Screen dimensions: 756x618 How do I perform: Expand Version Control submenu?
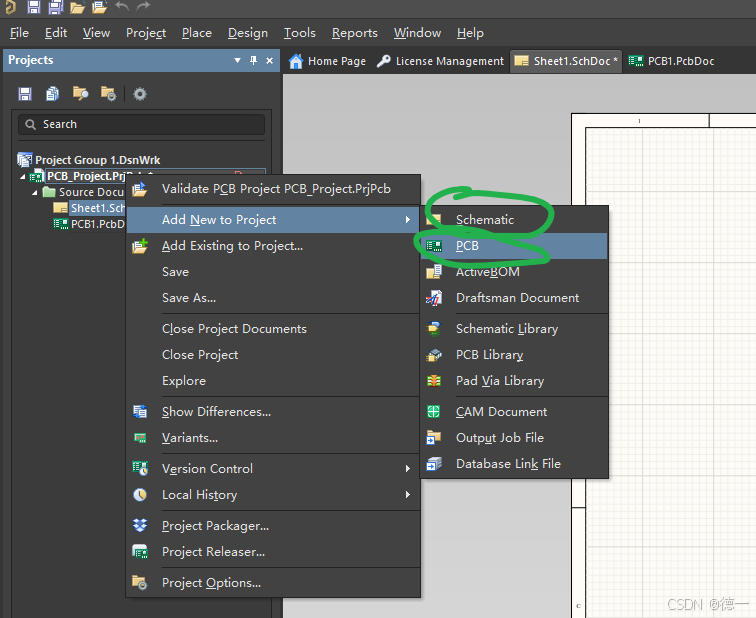point(273,469)
